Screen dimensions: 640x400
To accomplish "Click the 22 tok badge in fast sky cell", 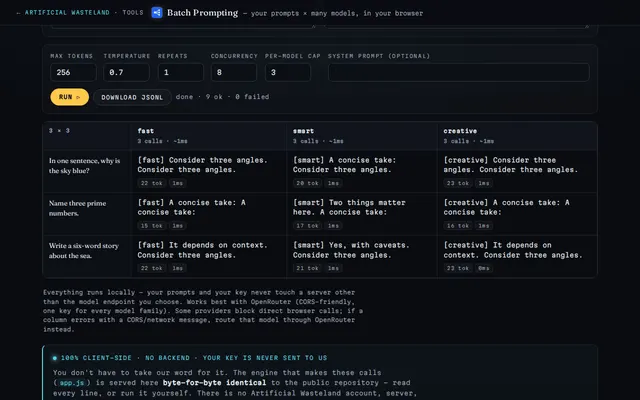I will pyautogui.click(x=151, y=183).
